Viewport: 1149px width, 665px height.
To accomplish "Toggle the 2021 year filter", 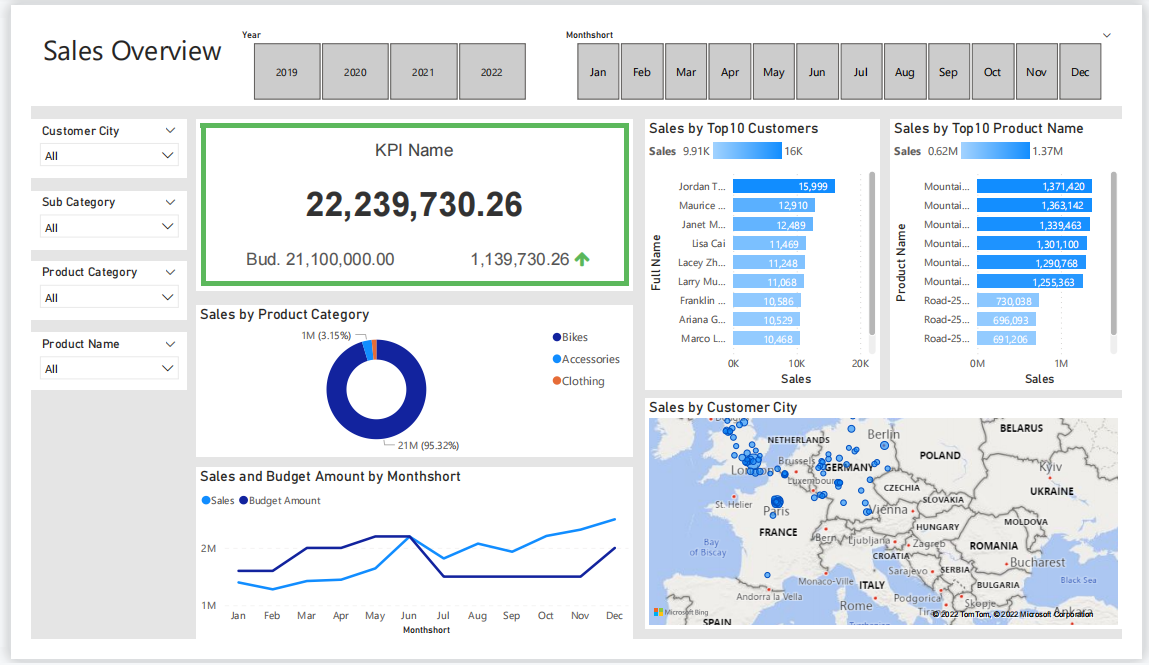I will pos(423,71).
